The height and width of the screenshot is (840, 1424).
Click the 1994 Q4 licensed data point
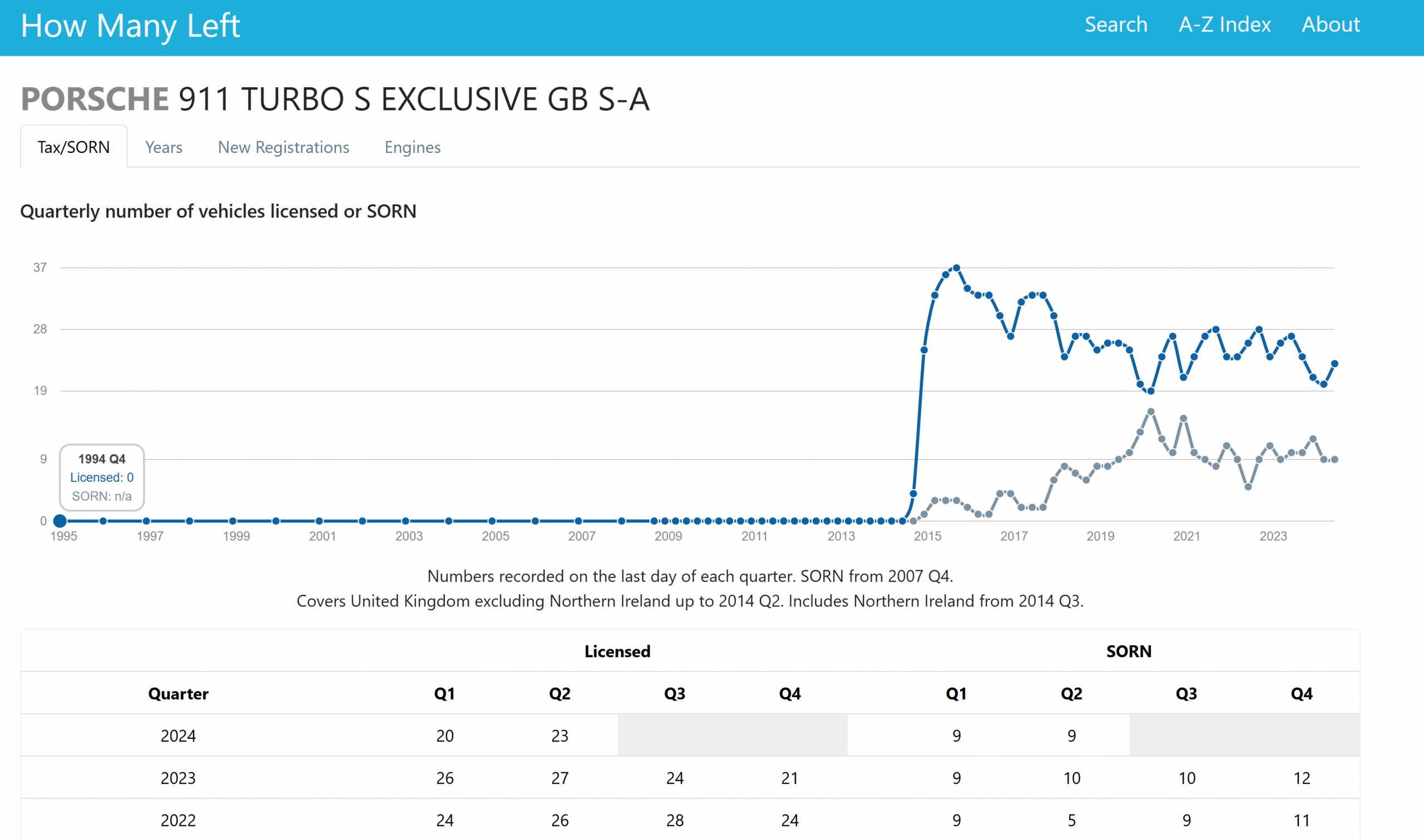click(60, 521)
